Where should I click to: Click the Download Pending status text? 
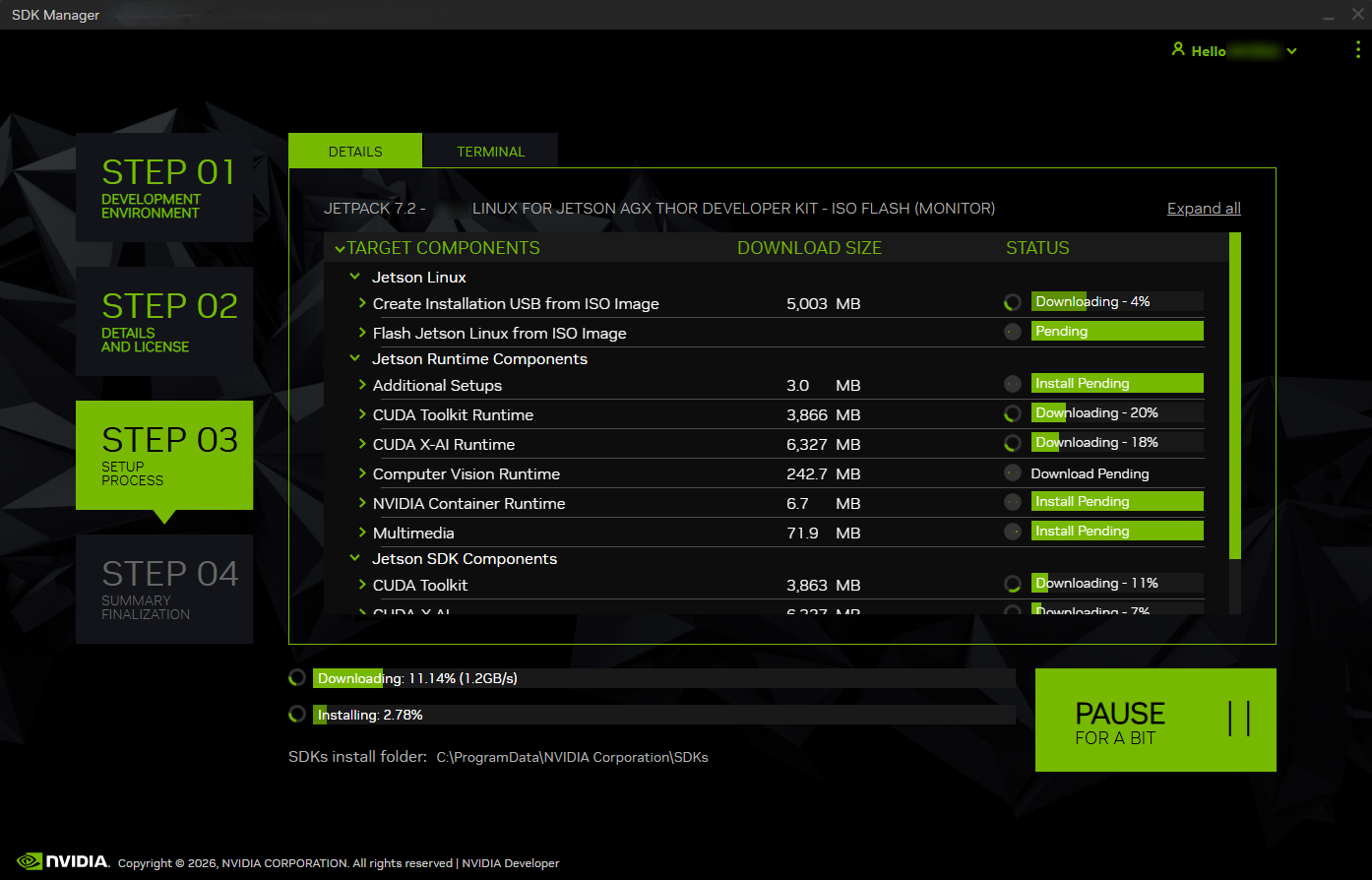(1090, 473)
